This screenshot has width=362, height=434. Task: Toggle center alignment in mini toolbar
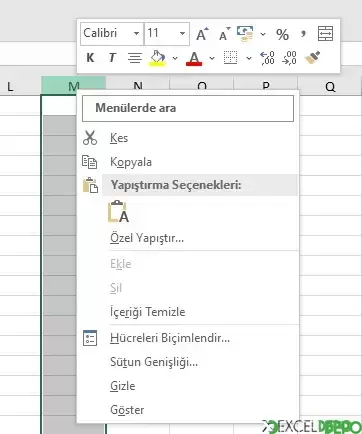click(135, 58)
